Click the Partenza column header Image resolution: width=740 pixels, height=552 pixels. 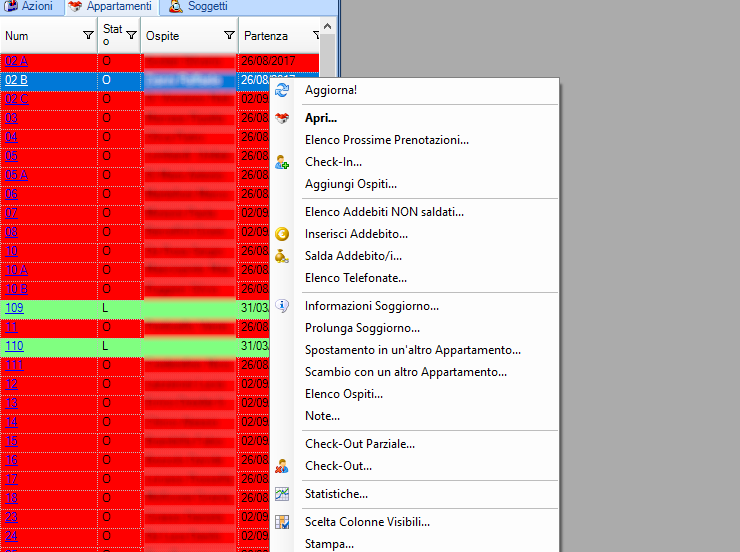[266, 36]
